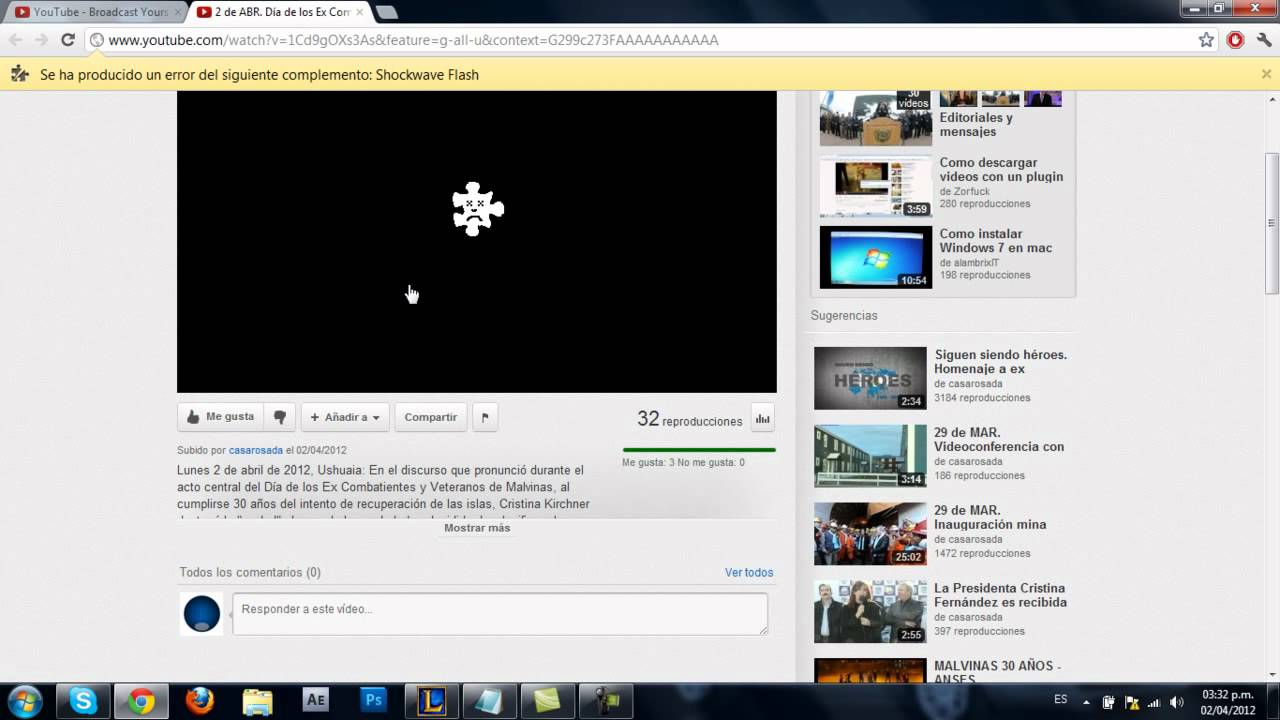The height and width of the screenshot is (720, 1280).
Task: Click the crashed plugin puzzle piece icon
Action: 477,209
